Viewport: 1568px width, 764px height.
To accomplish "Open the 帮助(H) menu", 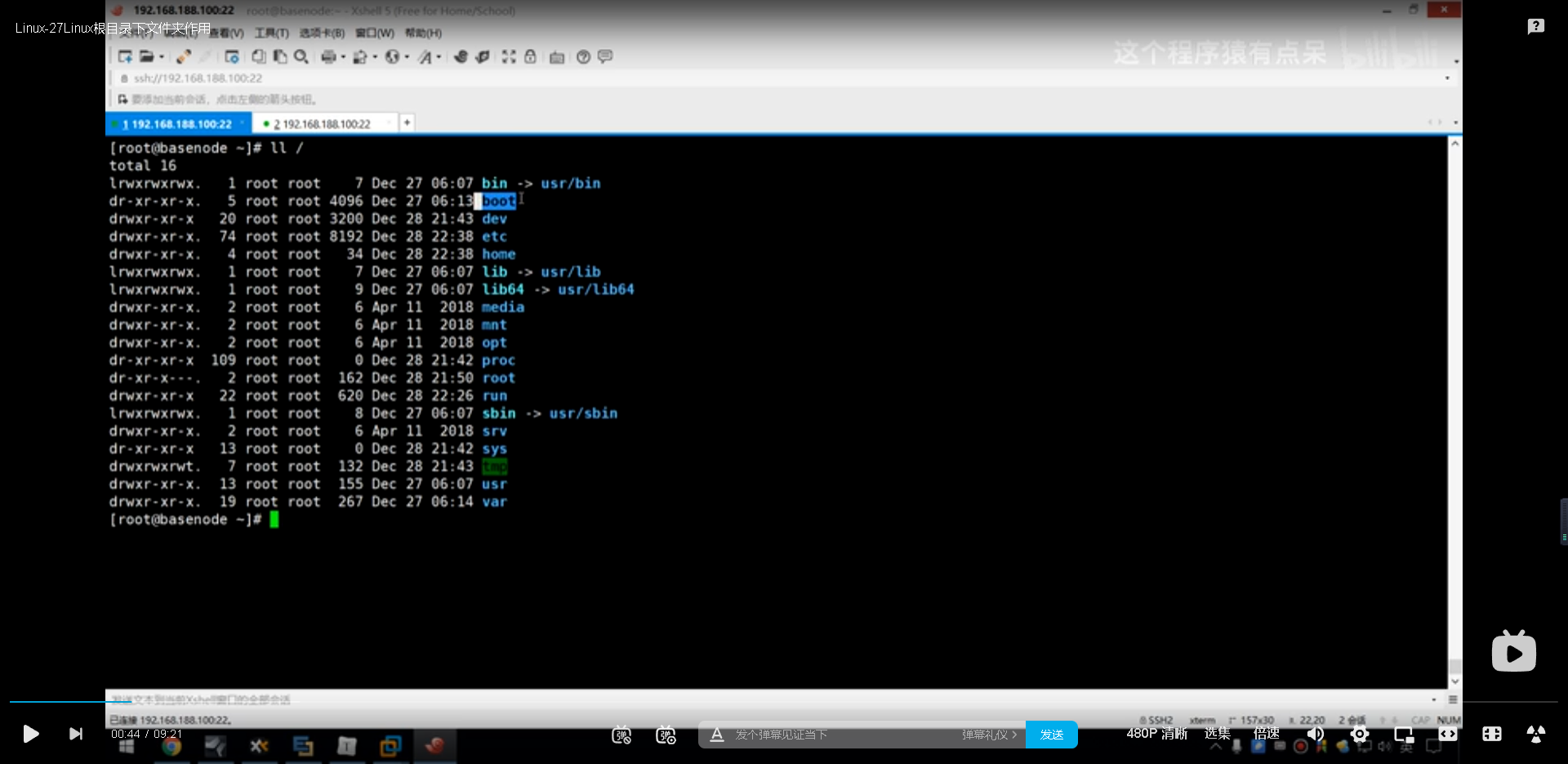I will click(423, 33).
